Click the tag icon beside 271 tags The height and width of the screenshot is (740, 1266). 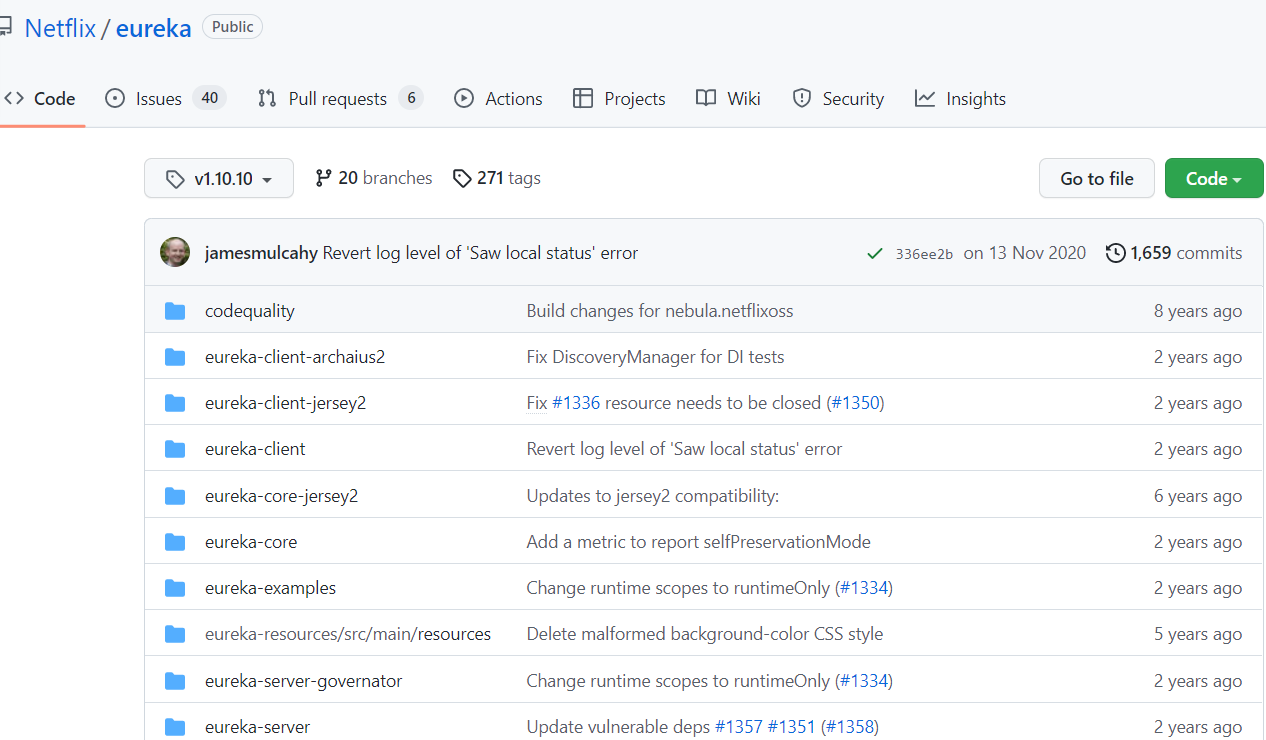461,178
